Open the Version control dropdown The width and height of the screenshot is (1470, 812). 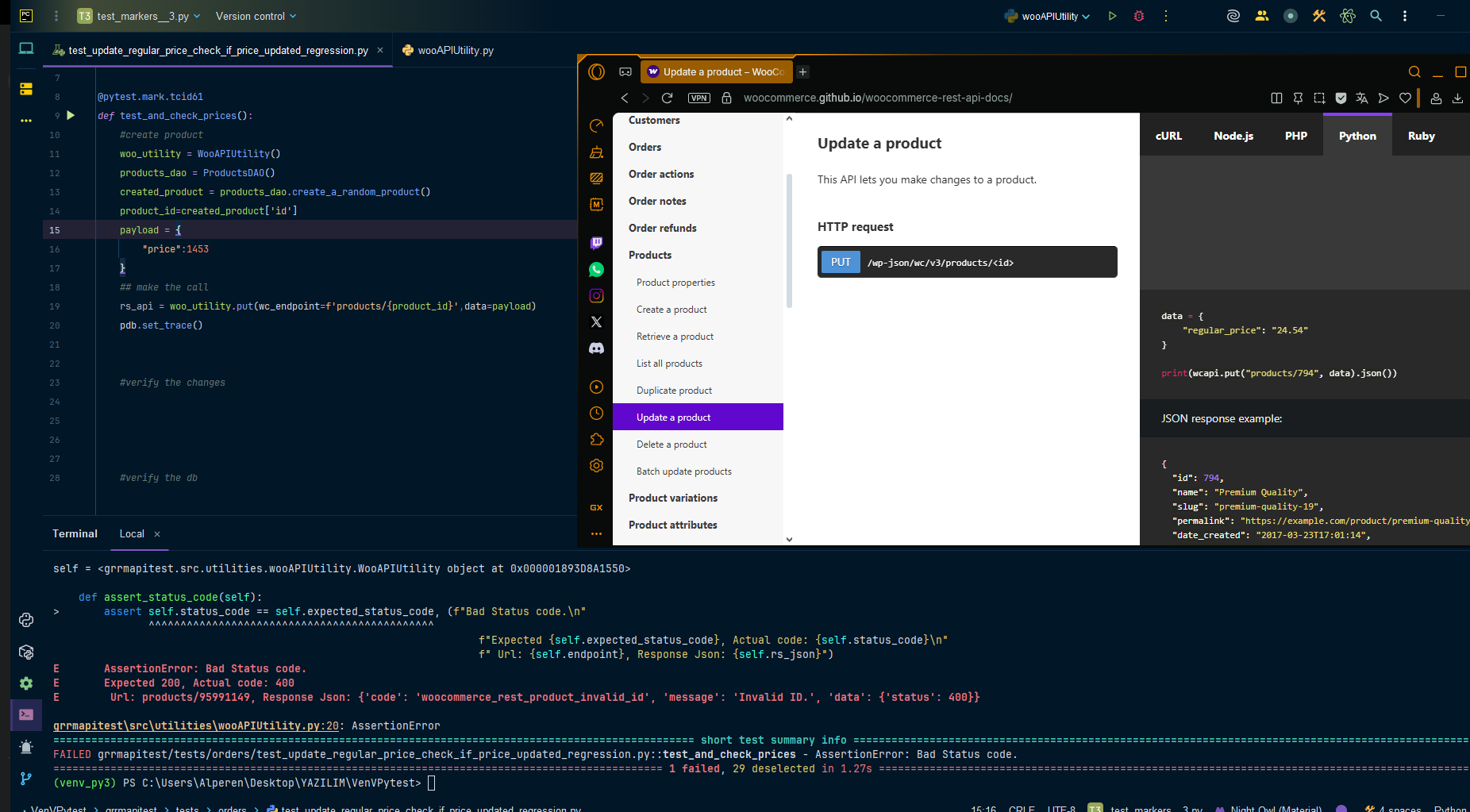click(x=256, y=16)
